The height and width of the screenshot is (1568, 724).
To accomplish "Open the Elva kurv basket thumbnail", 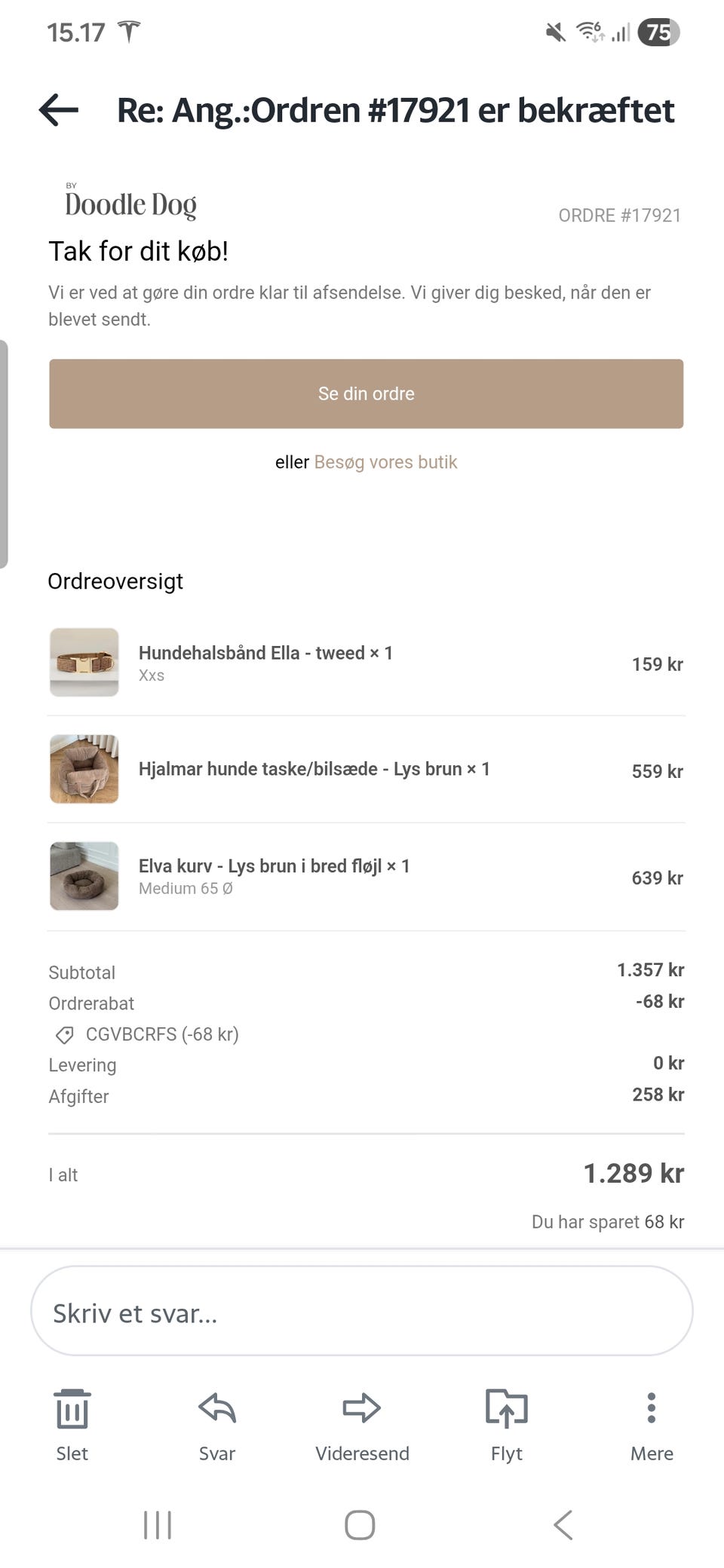I will pyautogui.click(x=84, y=876).
